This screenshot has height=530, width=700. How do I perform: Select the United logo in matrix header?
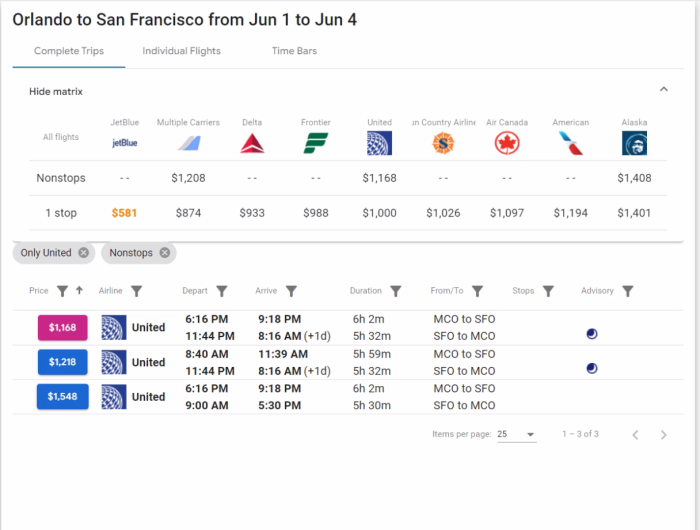tap(379, 143)
